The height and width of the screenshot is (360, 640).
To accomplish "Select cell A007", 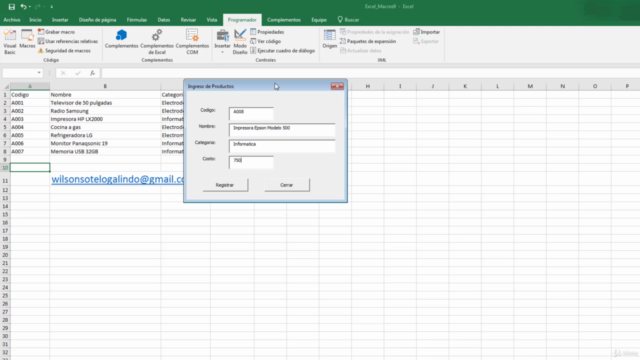I will point(30,151).
